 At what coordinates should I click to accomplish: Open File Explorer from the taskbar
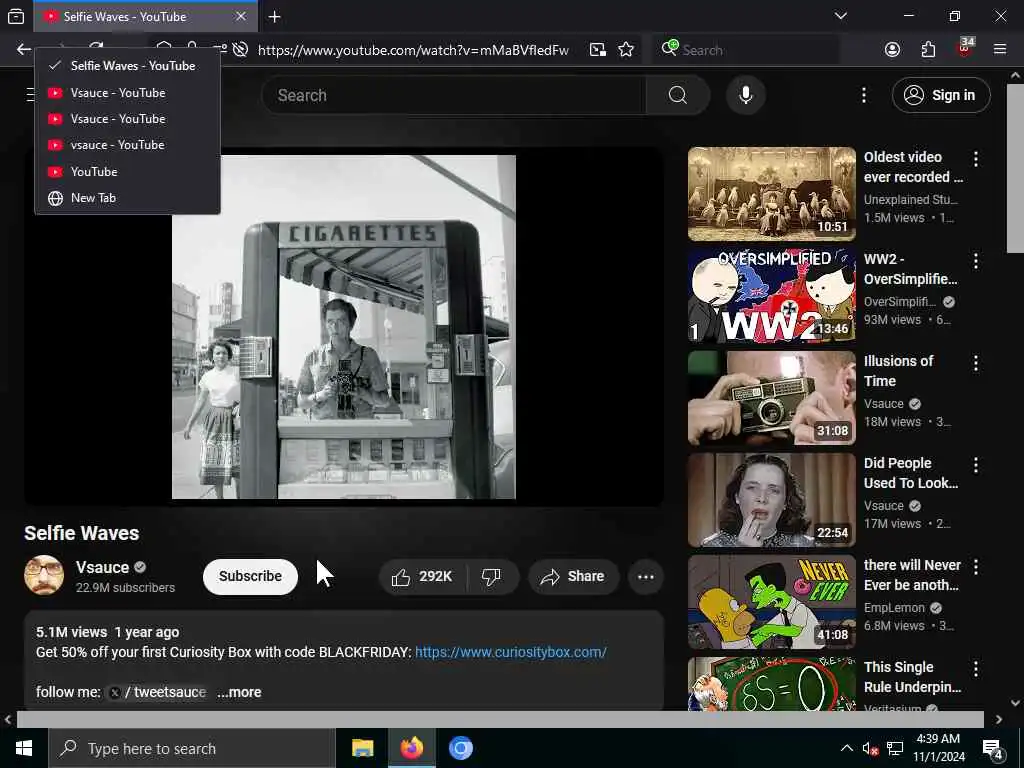pyautogui.click(x=362, y=748)
